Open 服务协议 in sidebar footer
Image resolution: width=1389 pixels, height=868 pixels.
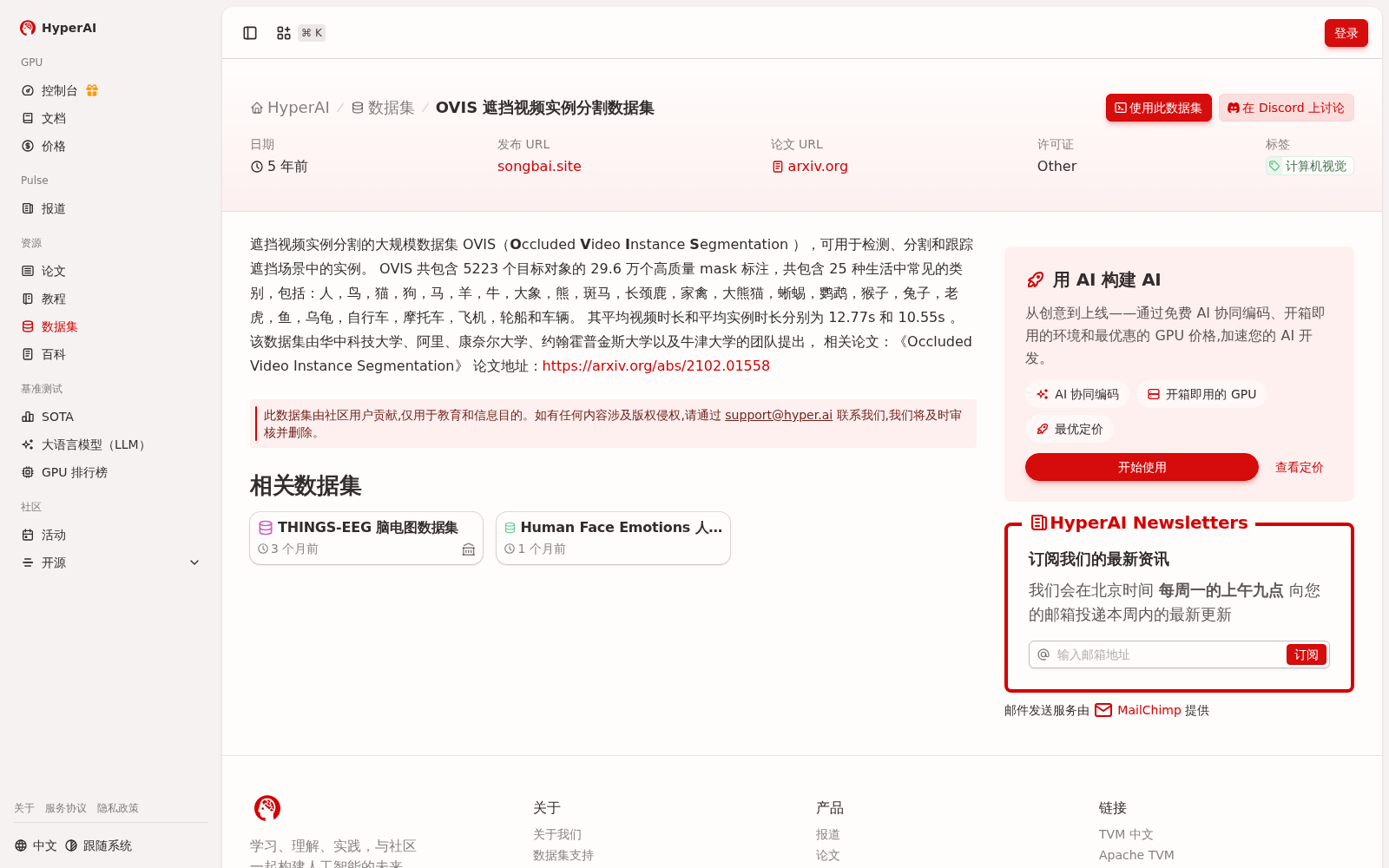(x=66, y=808)
